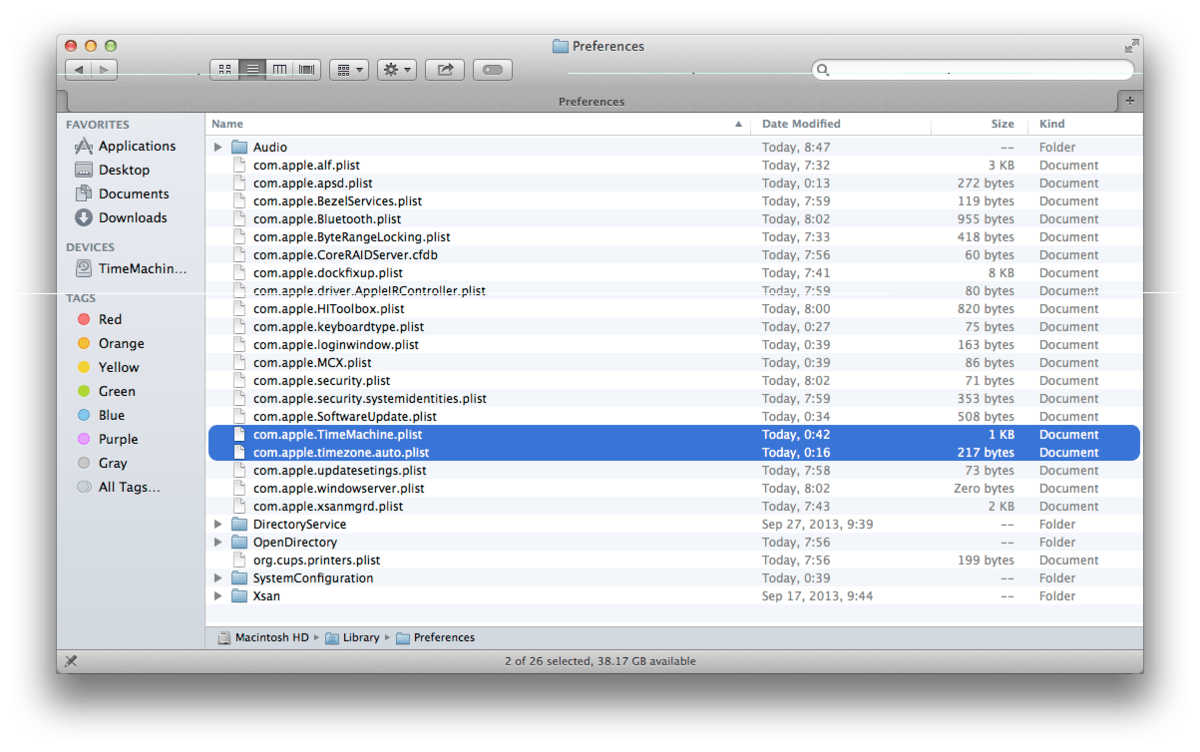Filter by the Gray tag
Image resolution: width=1200 pixels, height=752 pixels.
pos(102,464)
